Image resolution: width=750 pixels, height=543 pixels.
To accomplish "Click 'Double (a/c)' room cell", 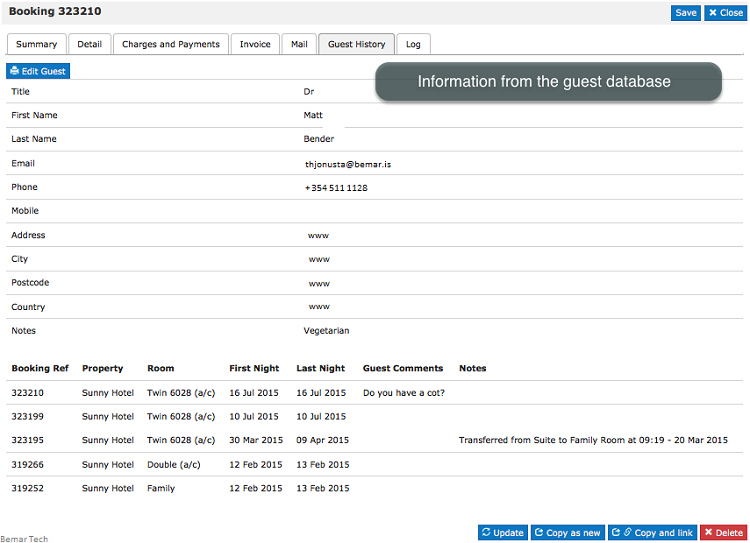I will tap(174, 465).
